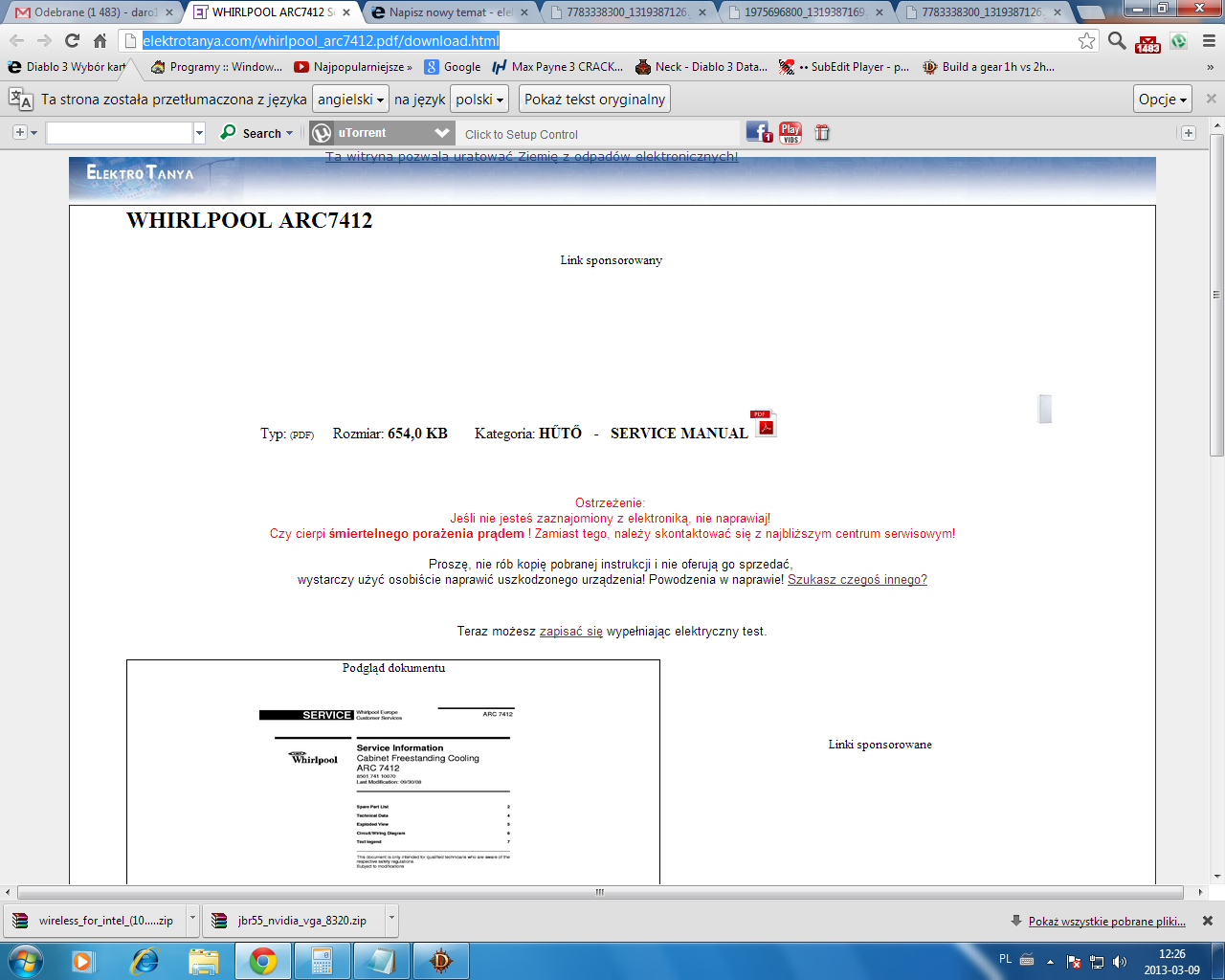Image resolution: width=1225 pixels, height=980 pixels.
Task: Switch to Chrome in the taskbar
Action: pyautogui.click(x=263, y=961)
